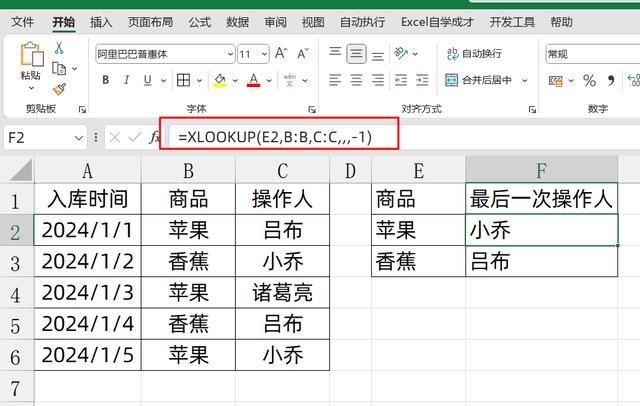This screenshot has height=406, width=640.
Task: Increase font size with larger A
Action: click(281, 53)
